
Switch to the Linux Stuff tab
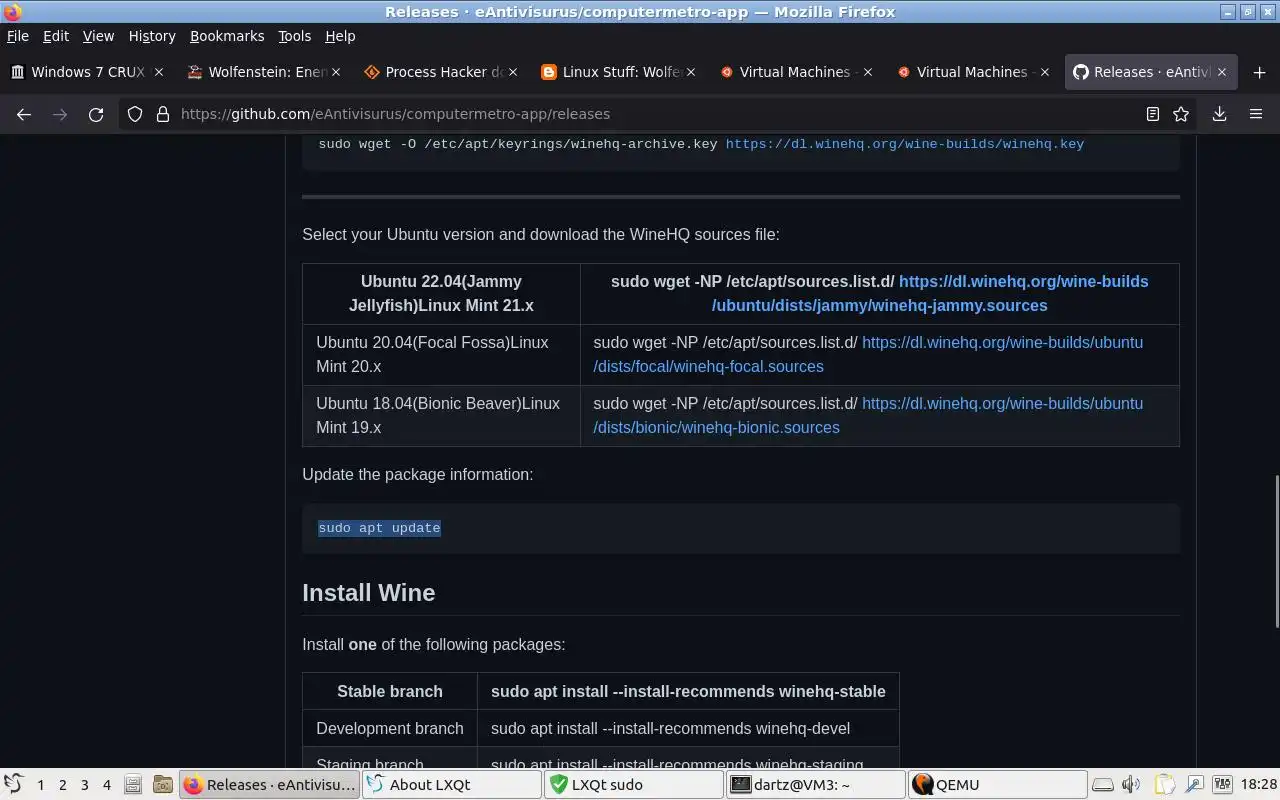(619, 72)
